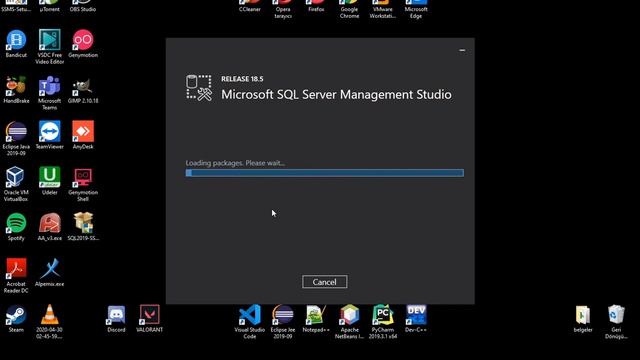The height and width of the screenshot is (360, 640).
Task: Open the Bandicut desktop icon
Action: point(16,40)
